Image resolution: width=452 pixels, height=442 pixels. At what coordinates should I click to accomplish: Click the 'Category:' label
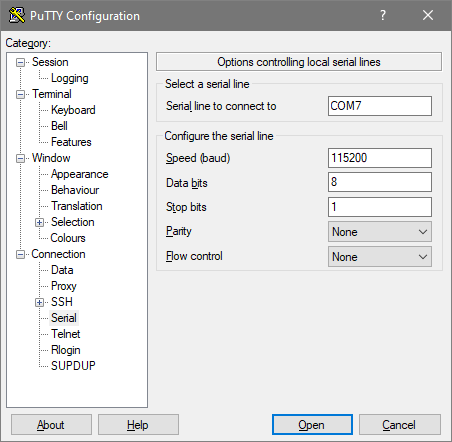click(28, 43)
